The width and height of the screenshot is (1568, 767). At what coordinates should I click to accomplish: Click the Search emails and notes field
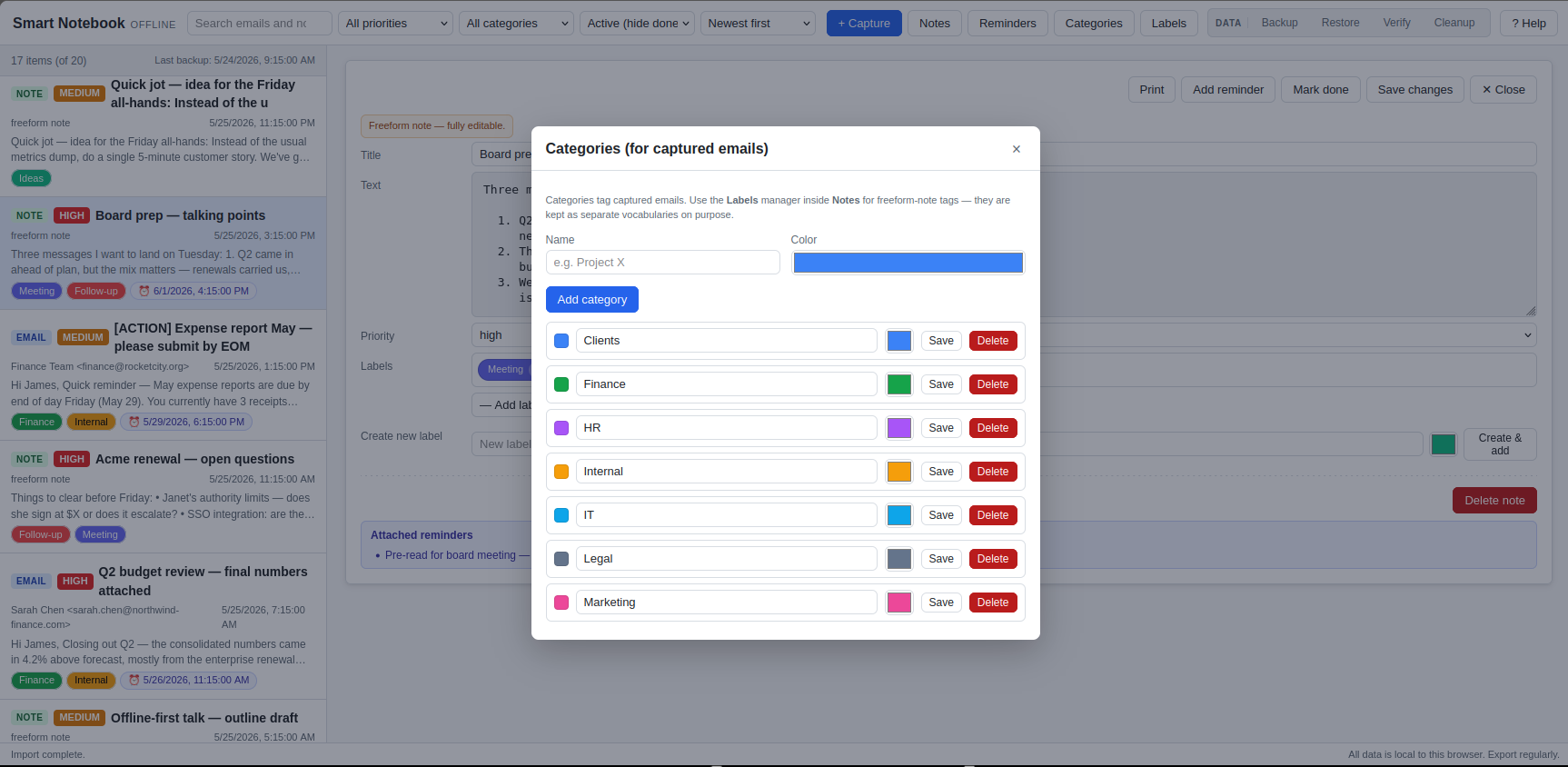click(260, 24)
